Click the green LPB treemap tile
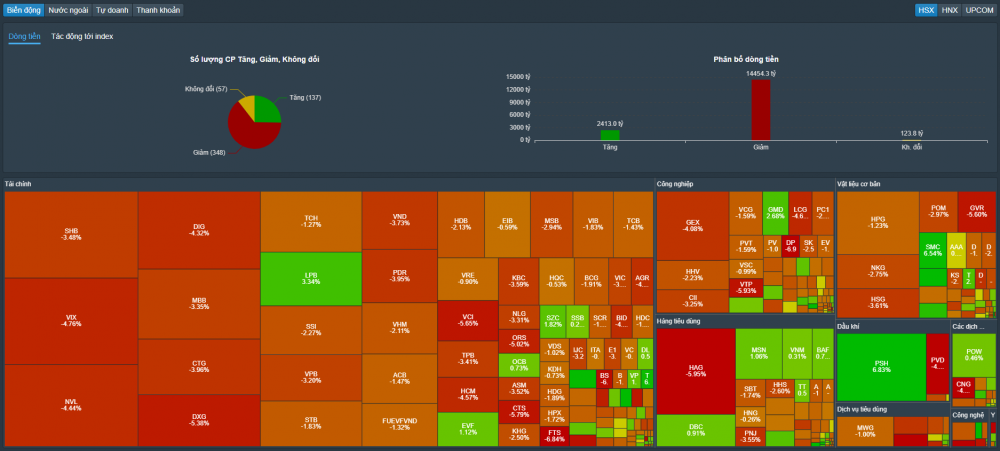The height and width of the screenshot is (451, 1000). pyautogui.click(x=311, y=279)
